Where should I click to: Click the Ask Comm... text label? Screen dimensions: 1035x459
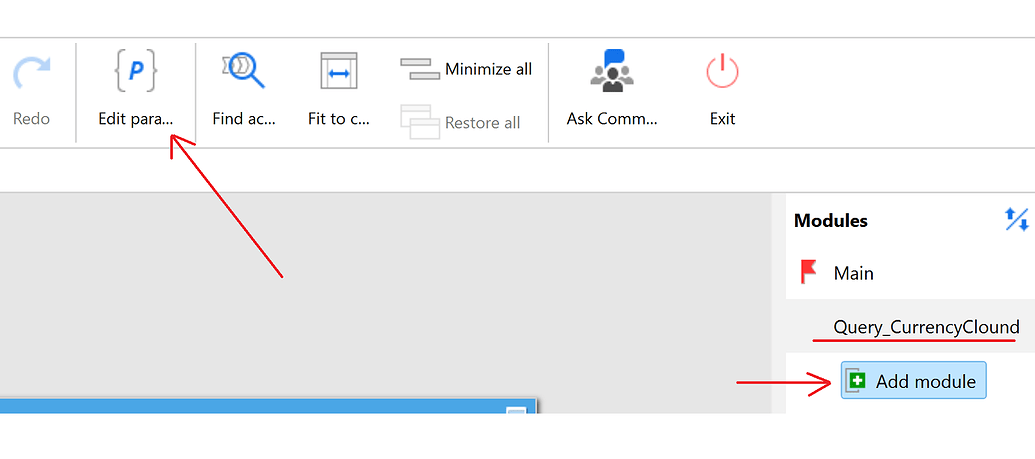pos(612,119)
